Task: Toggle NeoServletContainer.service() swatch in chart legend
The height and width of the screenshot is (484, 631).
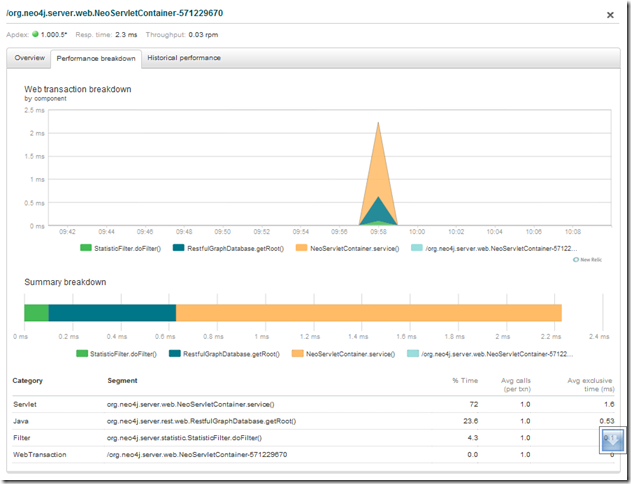Action: (x=302, y=246)
